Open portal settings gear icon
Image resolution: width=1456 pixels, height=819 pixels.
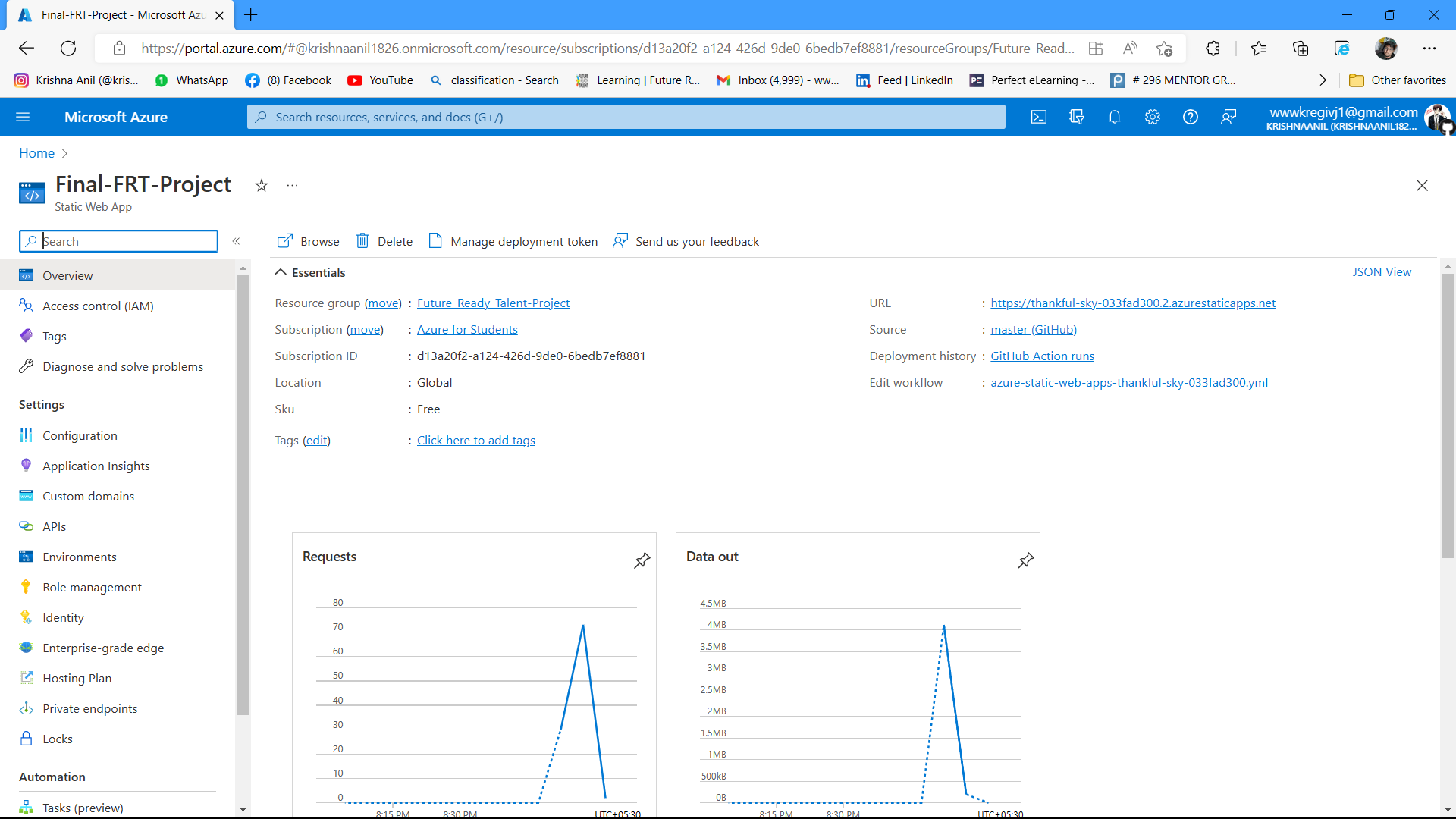point(1153,117)
